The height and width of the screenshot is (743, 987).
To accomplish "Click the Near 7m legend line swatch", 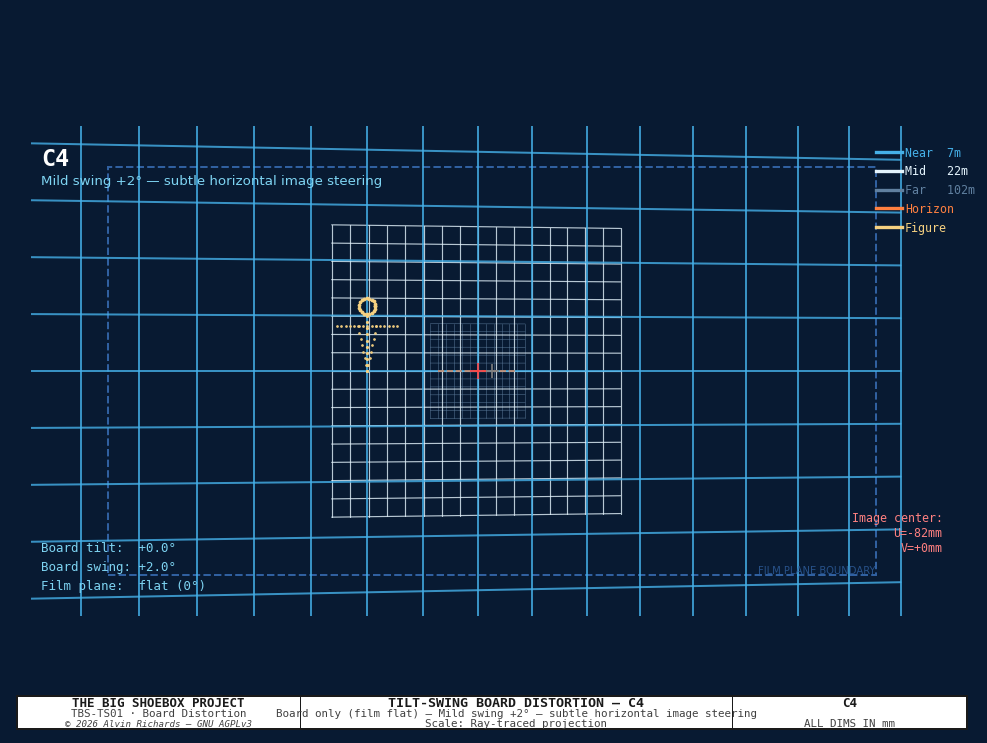I will tap(889, 152).
